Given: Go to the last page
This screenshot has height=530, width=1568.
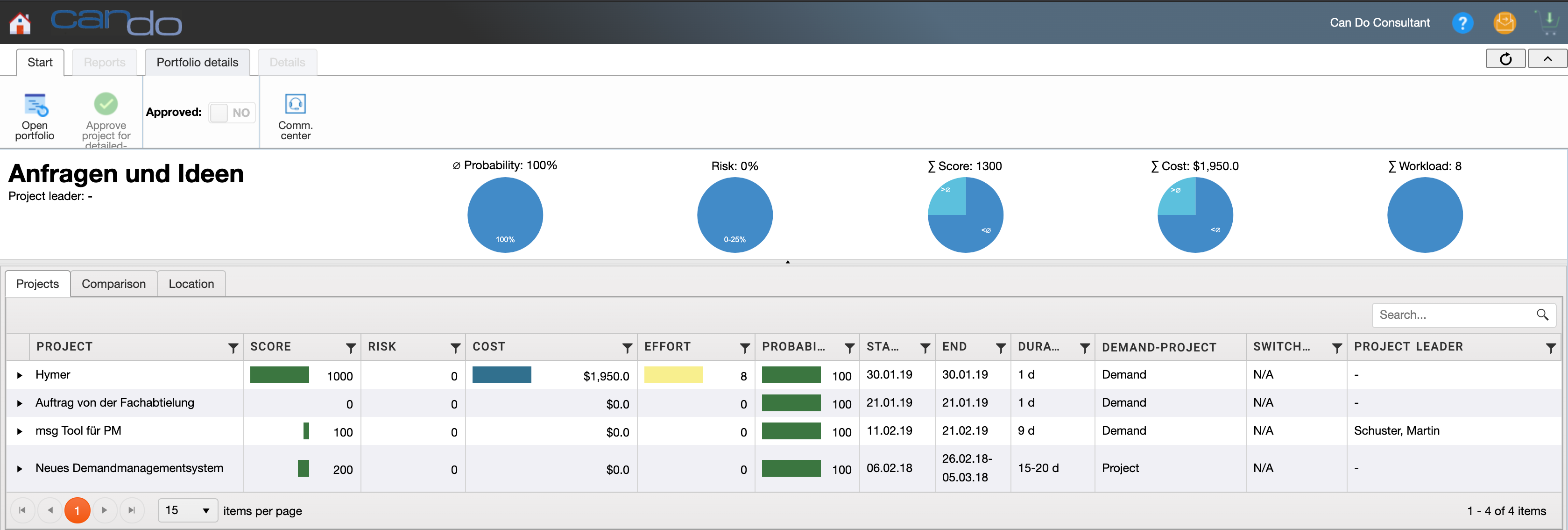Looking at the screenshot, I should tap(132, 510).
